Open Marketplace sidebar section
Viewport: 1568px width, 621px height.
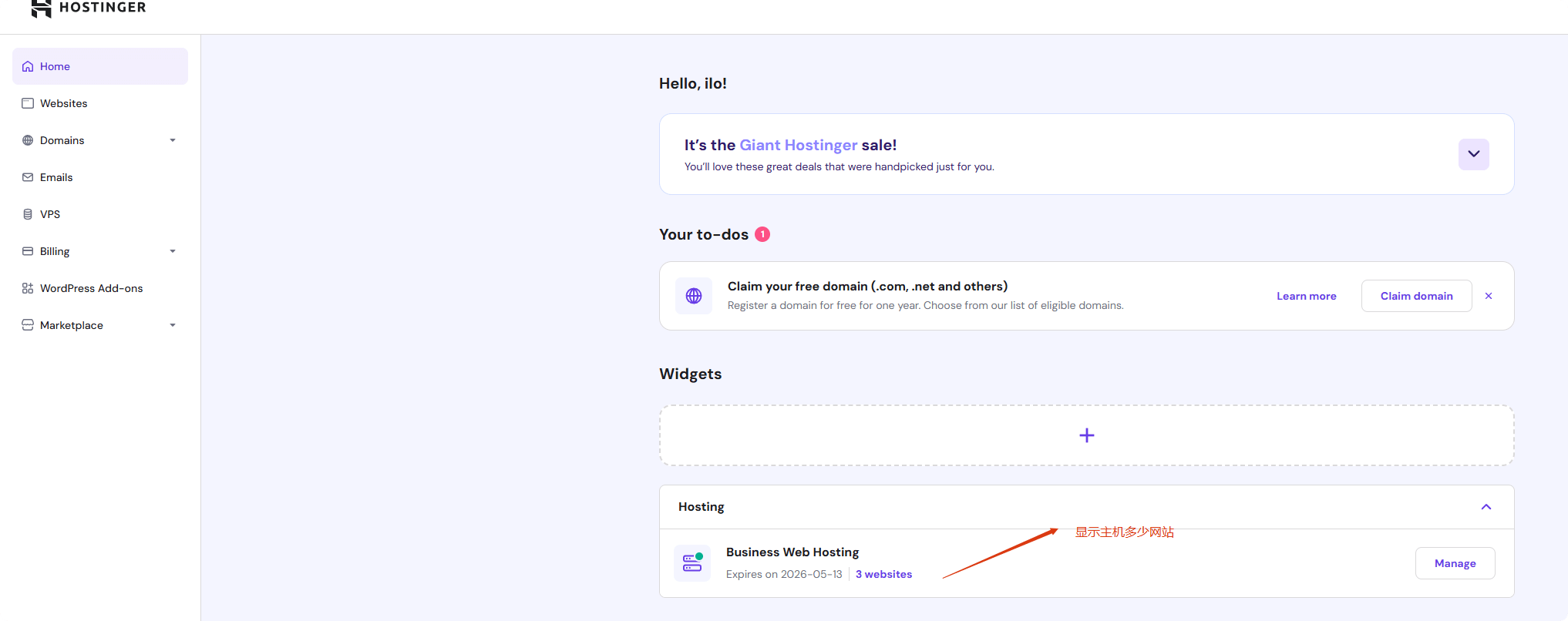pyautogui.click(x=100, y=325)
